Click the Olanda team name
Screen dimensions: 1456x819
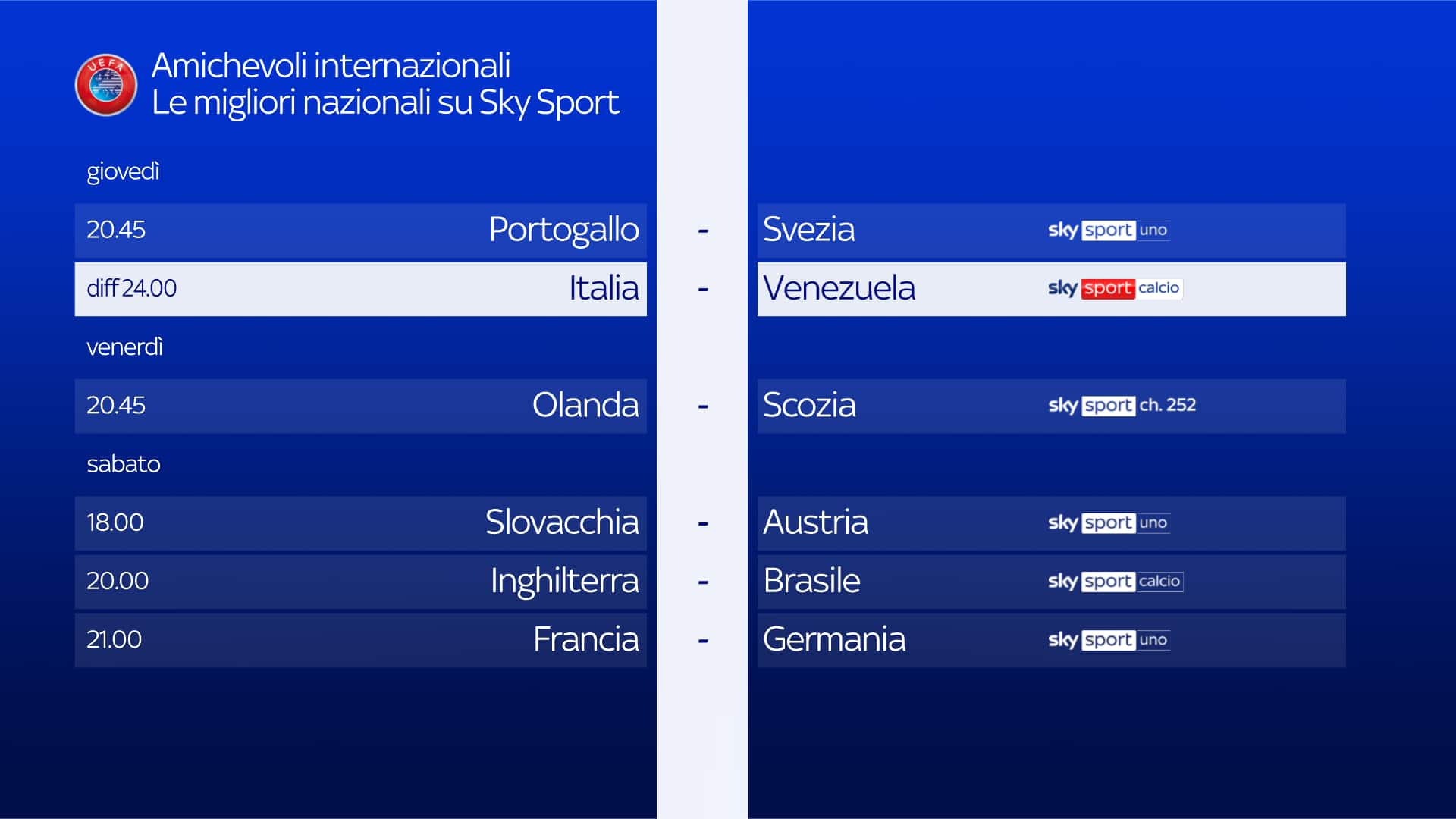pyautogui.click(x=585, y=405)
